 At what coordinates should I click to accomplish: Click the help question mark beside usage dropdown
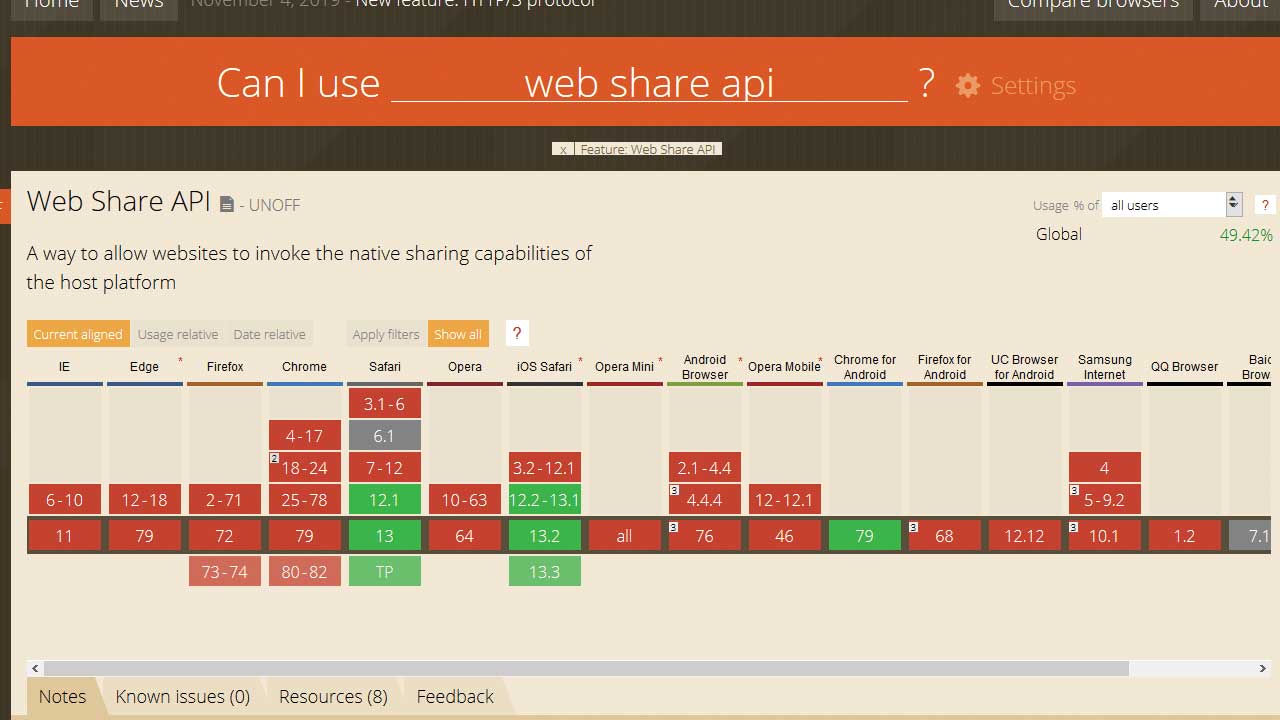tap(1264, 204)
